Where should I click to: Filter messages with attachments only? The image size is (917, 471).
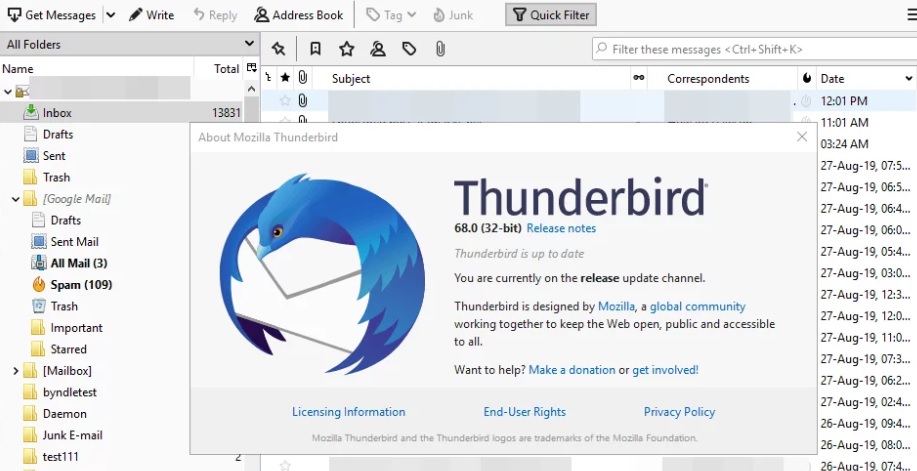pos(440,49)
